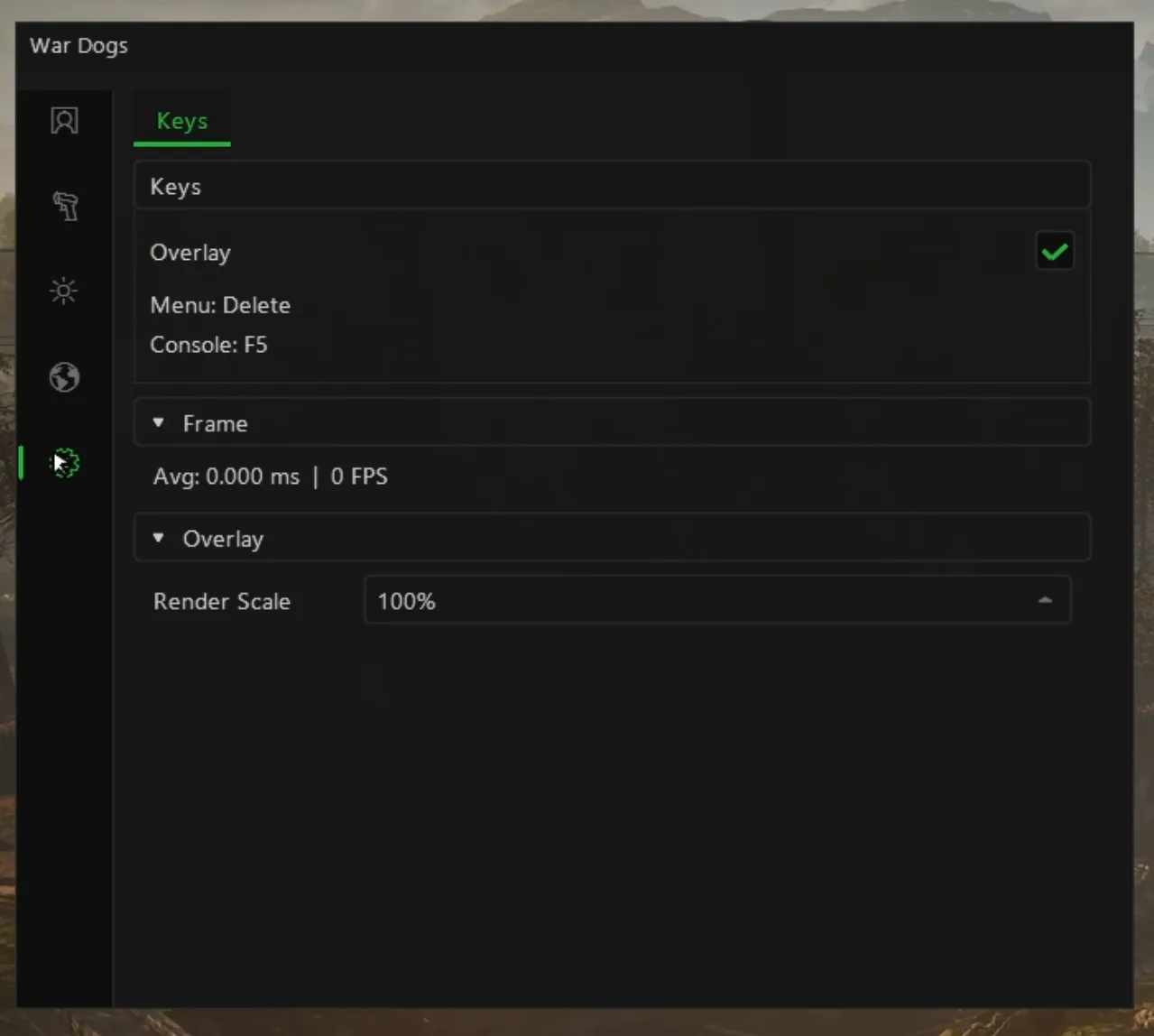Click the Render Scale label

pos(222,602)
